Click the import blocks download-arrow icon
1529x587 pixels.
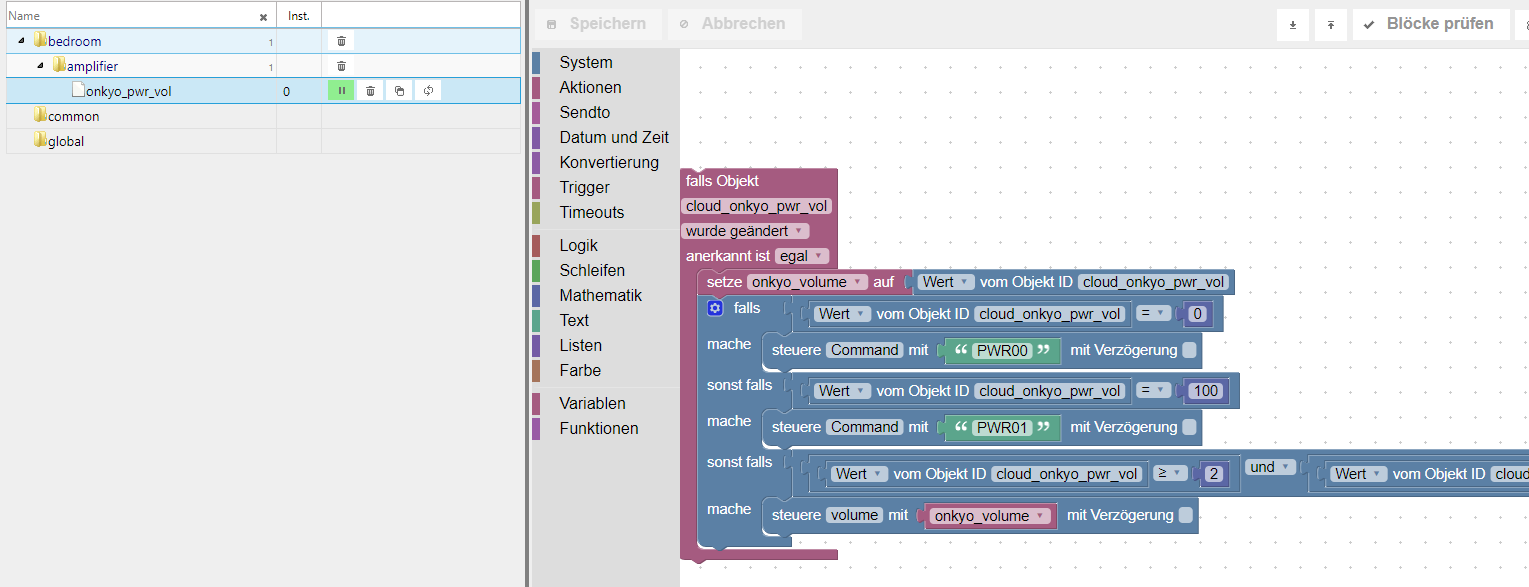1293,25
